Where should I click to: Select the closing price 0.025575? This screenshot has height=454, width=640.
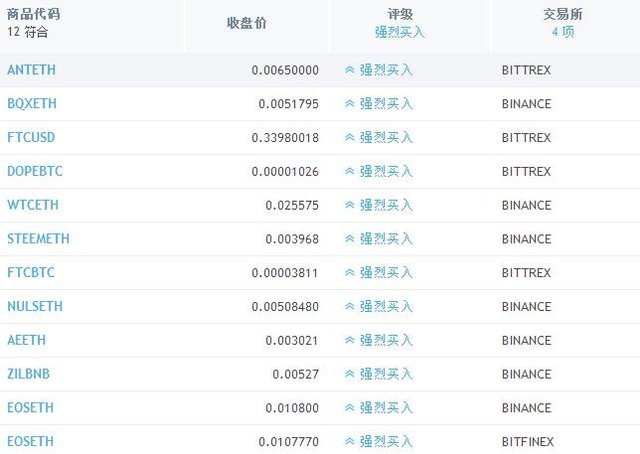pos(292,205)
